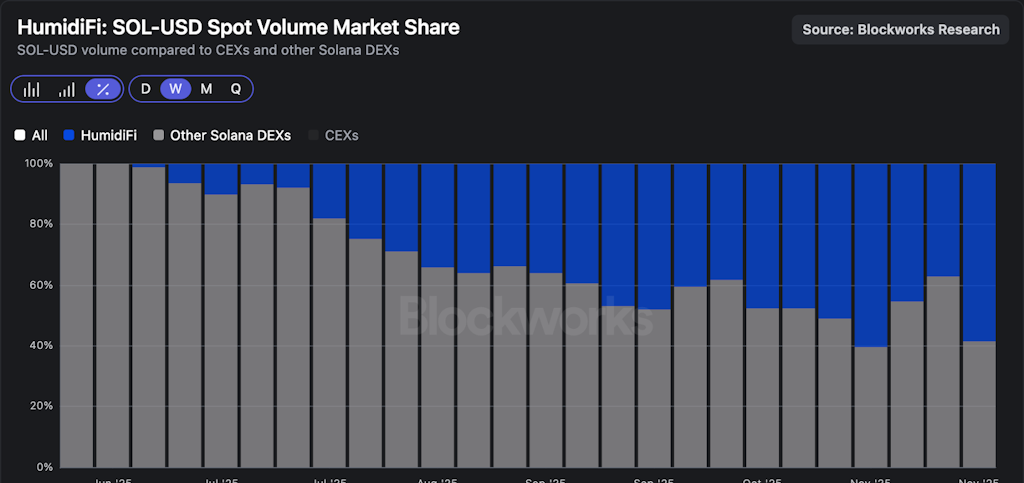This screenshot has height=483, width=1024.
Task: Toggle the All legend entry
Action: pyautogui.click(x=31, y=136)
